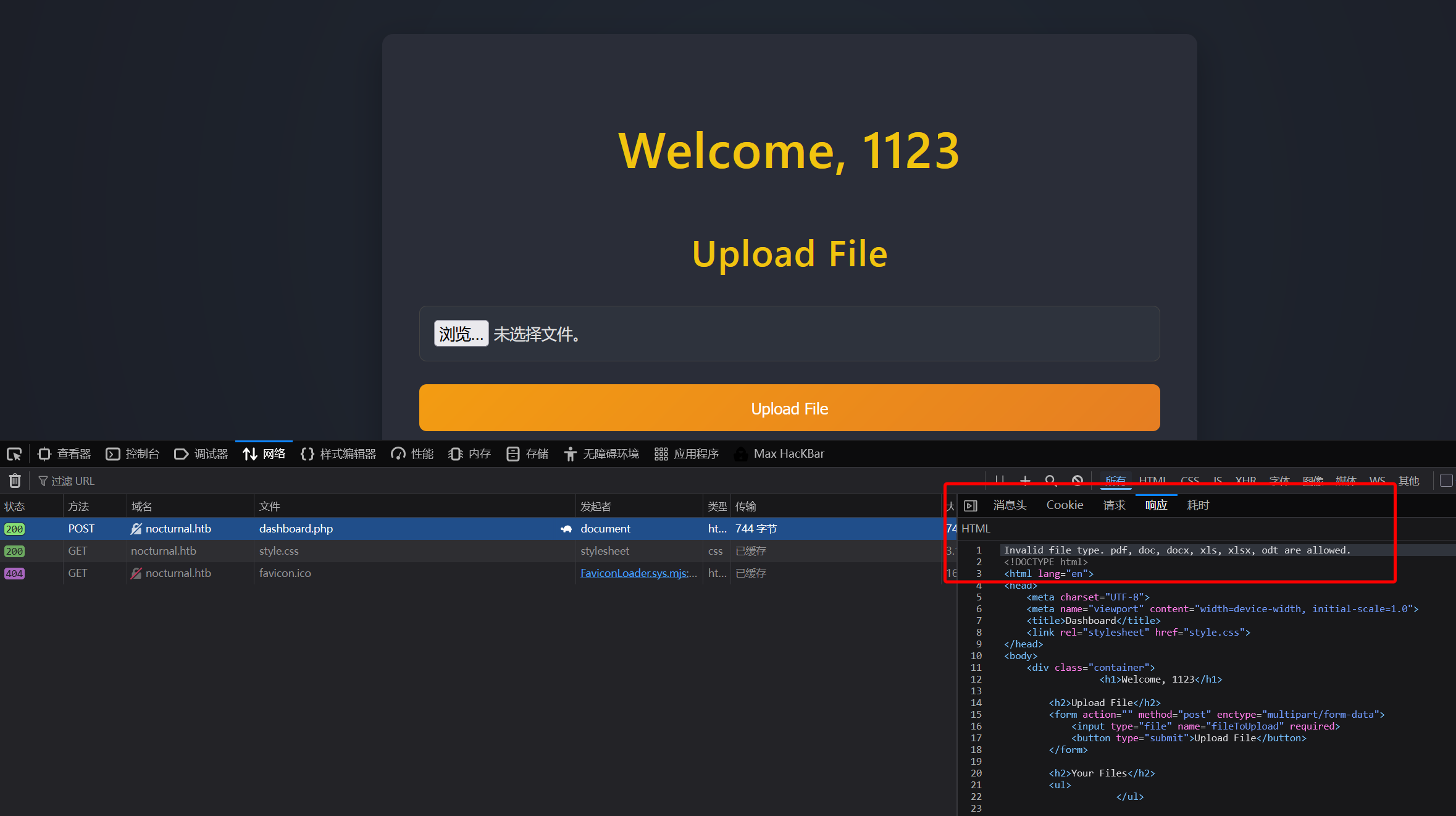Filter requests by CSS type
This screenshot has width=1456, height=816.
[x=1190, y=481]
